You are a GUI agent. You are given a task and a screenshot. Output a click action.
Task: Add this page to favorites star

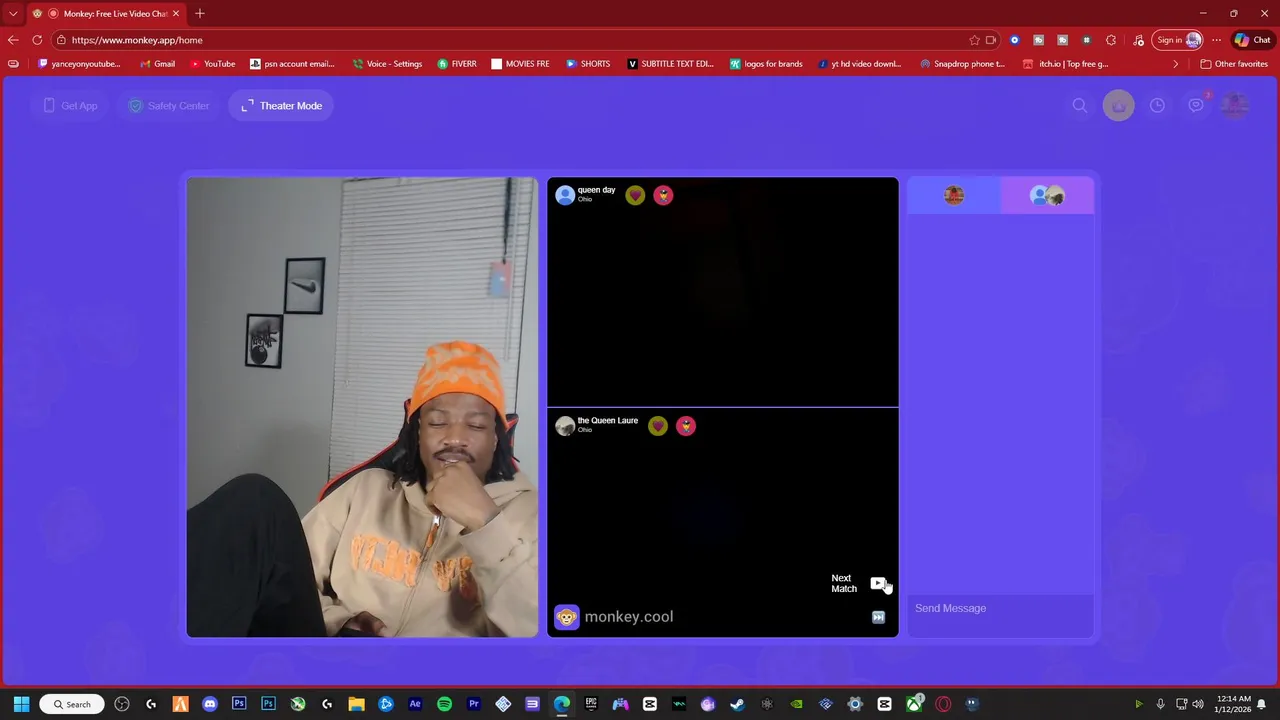[974, 40]
